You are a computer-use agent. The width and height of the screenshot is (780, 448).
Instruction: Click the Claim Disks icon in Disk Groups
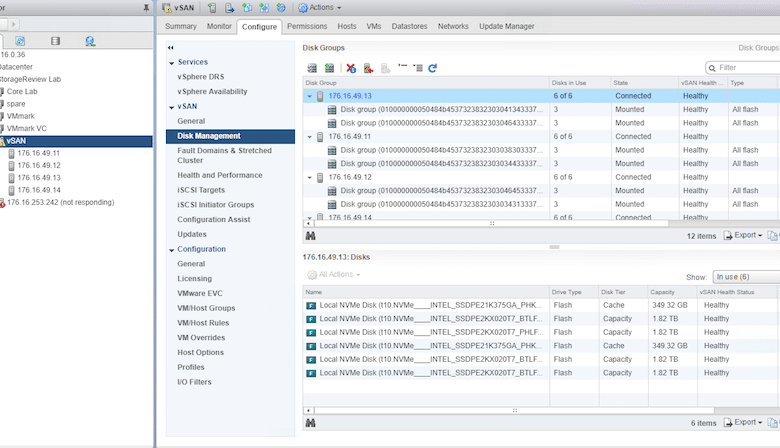[x=312, y=68]
